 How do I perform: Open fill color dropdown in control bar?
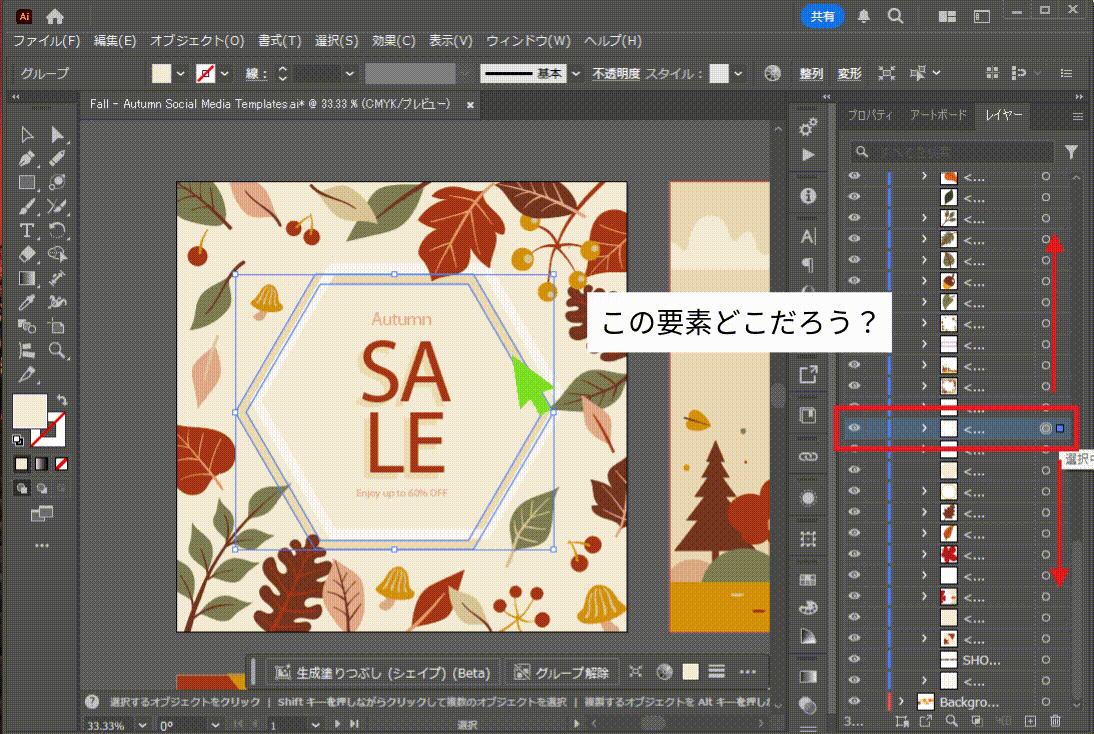[181, 73]
